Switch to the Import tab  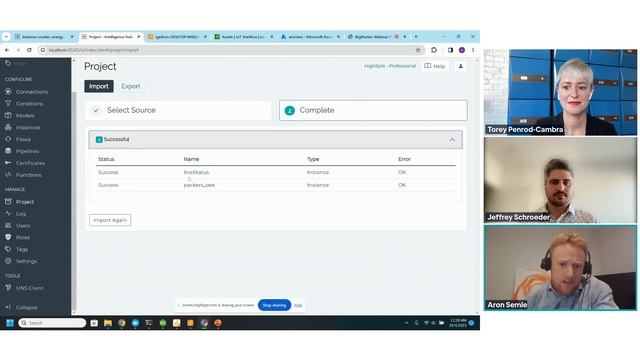point(99,86)
